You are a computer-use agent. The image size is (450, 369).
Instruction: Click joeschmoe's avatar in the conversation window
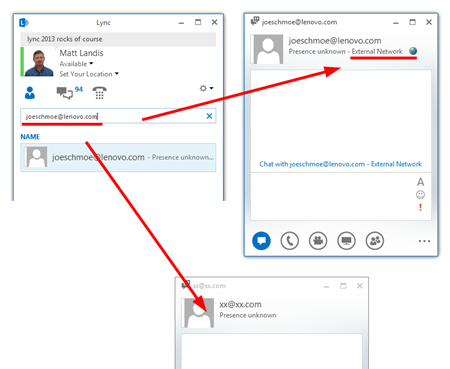pos(268,49)
